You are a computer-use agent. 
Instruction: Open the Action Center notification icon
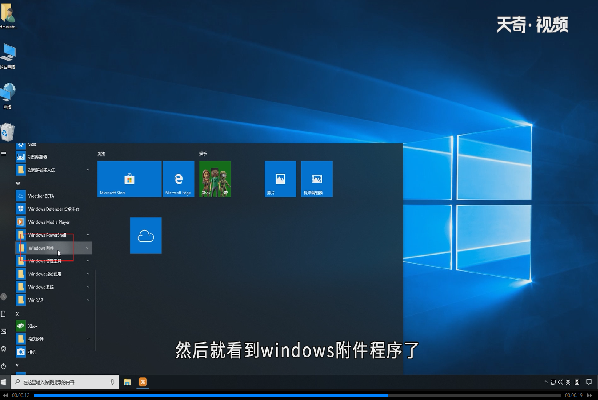tap(589, 382)
